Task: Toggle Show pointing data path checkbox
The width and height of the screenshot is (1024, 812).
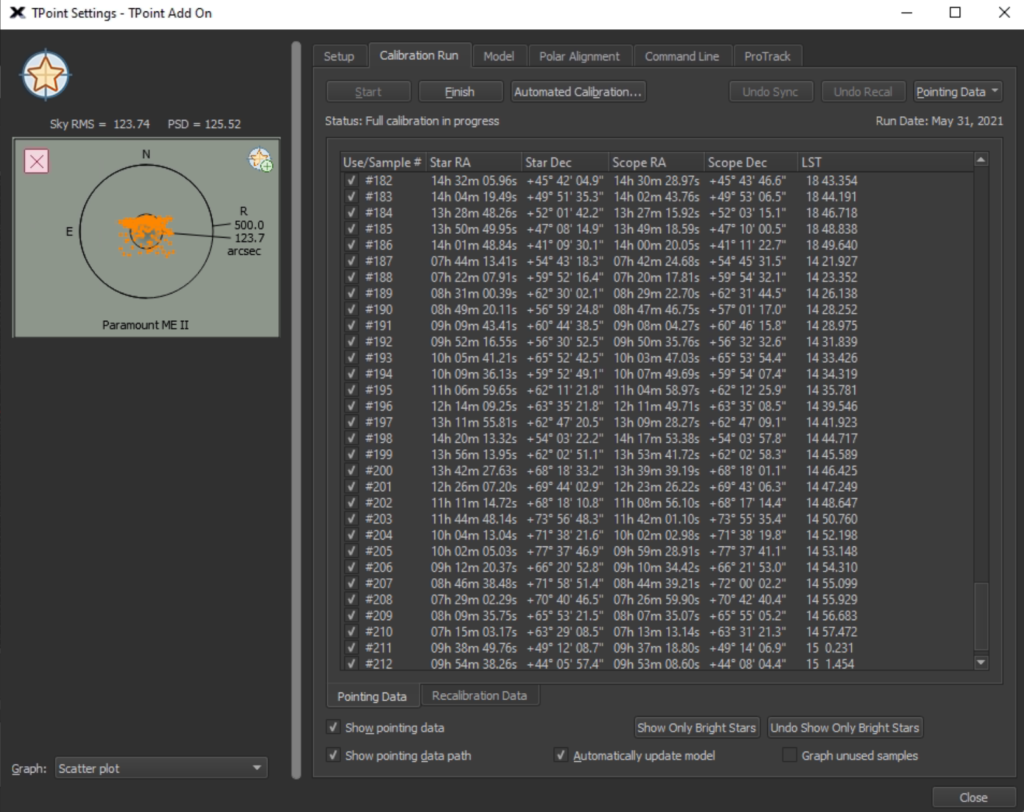Action: [333, 755]
